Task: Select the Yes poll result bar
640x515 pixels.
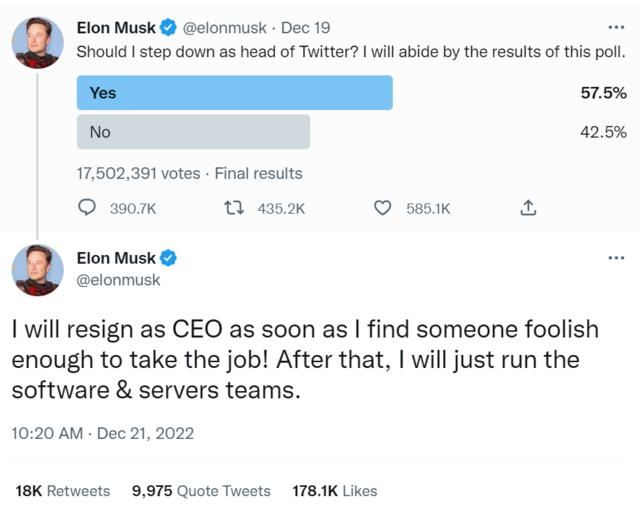Action: tap(235, 93)
